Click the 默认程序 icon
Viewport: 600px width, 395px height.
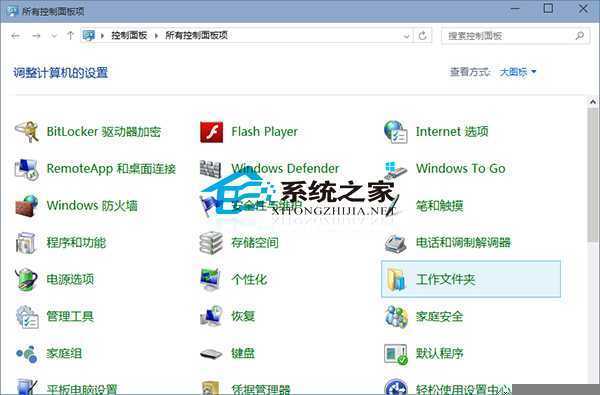coord(396,354)
